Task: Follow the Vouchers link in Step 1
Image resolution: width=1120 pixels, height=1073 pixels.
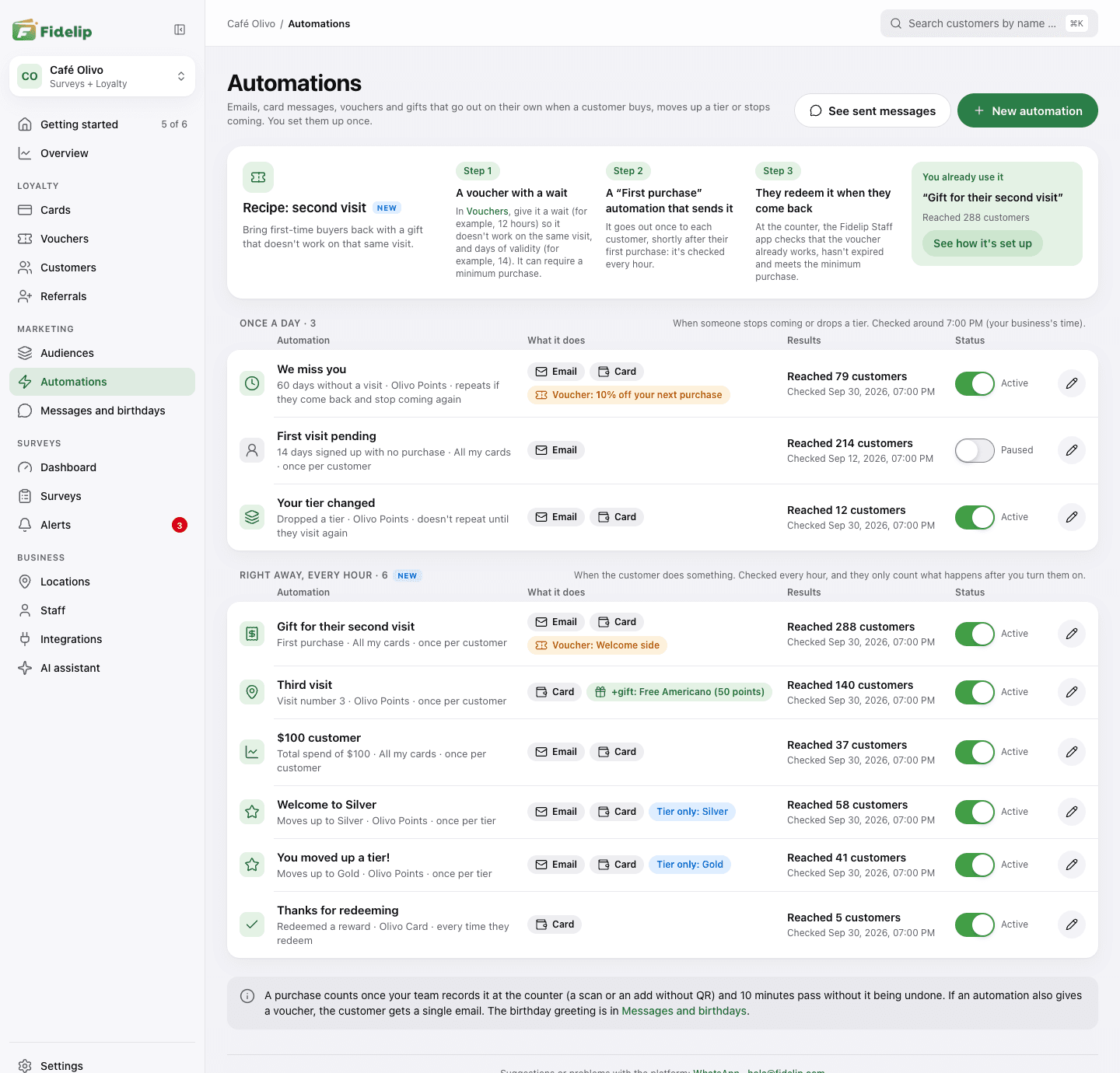Action: point(487,211)
